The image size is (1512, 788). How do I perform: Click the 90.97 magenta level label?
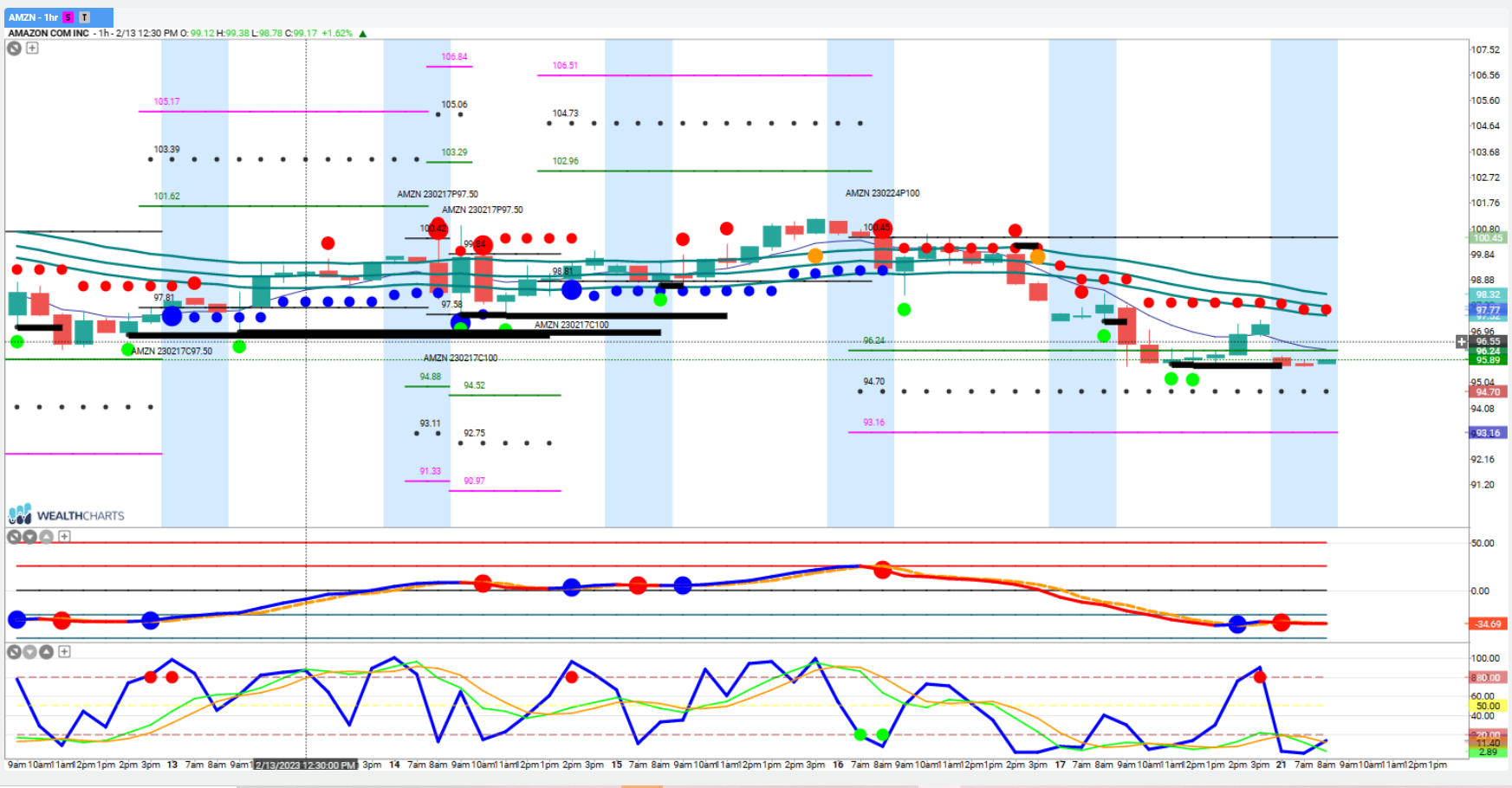474,481
